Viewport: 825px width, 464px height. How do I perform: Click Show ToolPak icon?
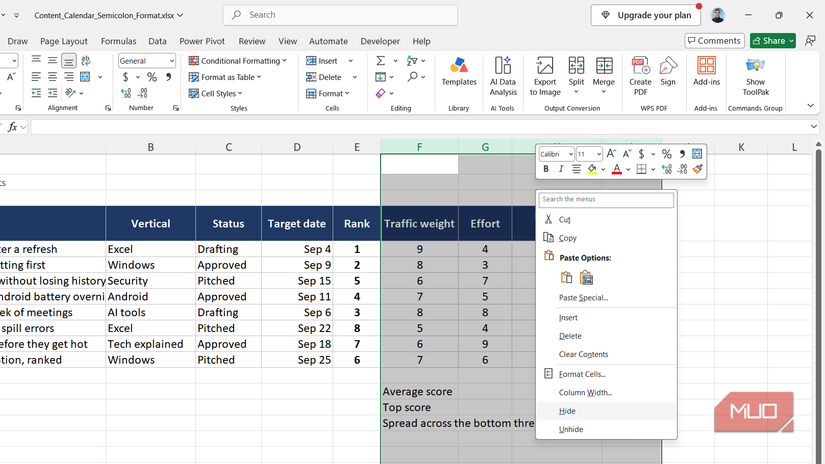[756, 76]
